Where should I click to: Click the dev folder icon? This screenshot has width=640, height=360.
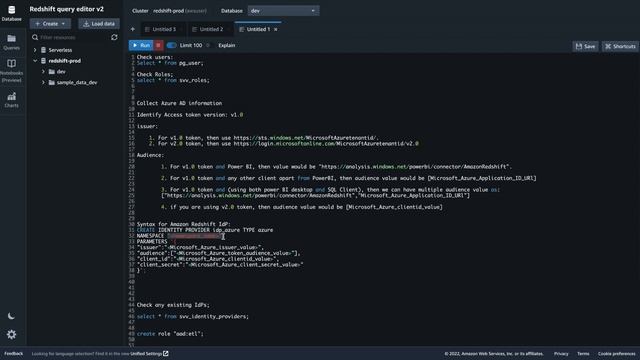[x=52, y=71]
